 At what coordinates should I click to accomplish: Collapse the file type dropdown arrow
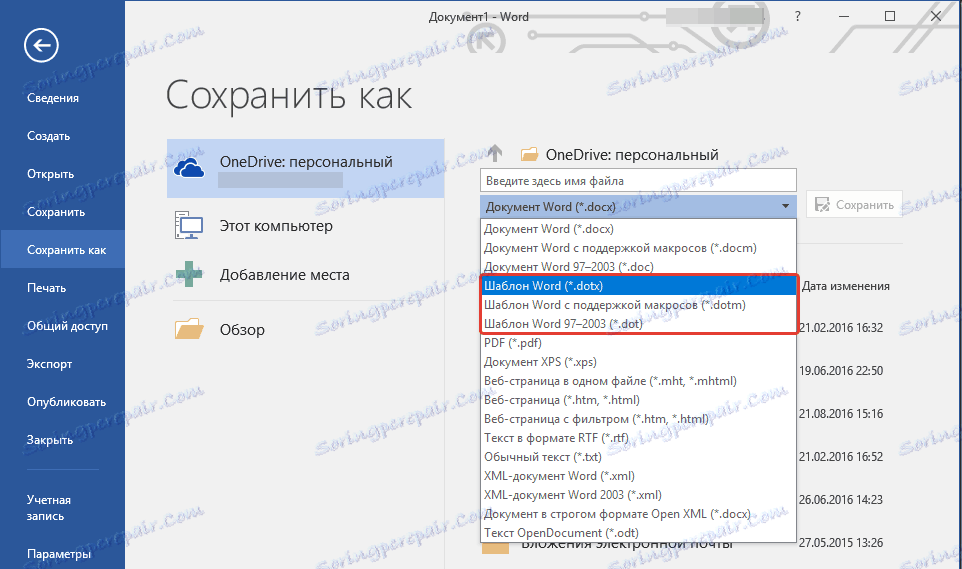point(785,206)
